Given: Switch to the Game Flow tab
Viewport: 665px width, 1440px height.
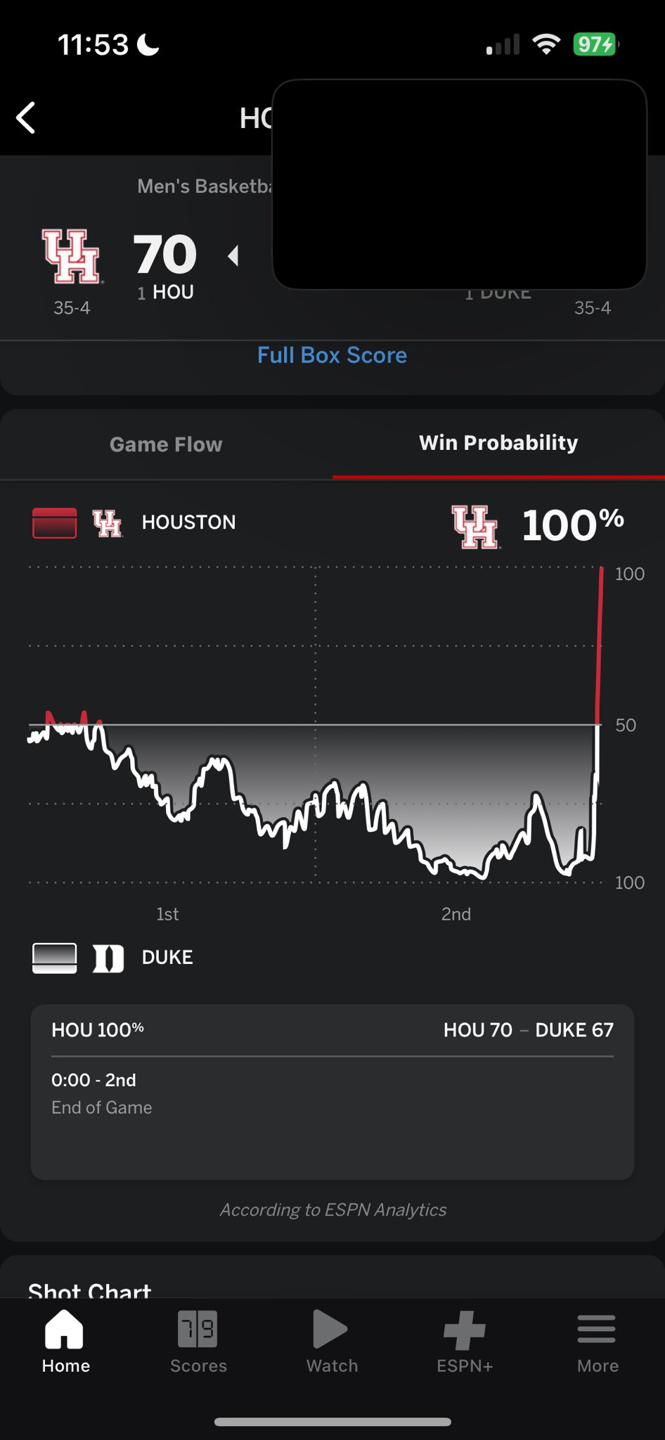Looking at the screenshot, I should (166, 444).
